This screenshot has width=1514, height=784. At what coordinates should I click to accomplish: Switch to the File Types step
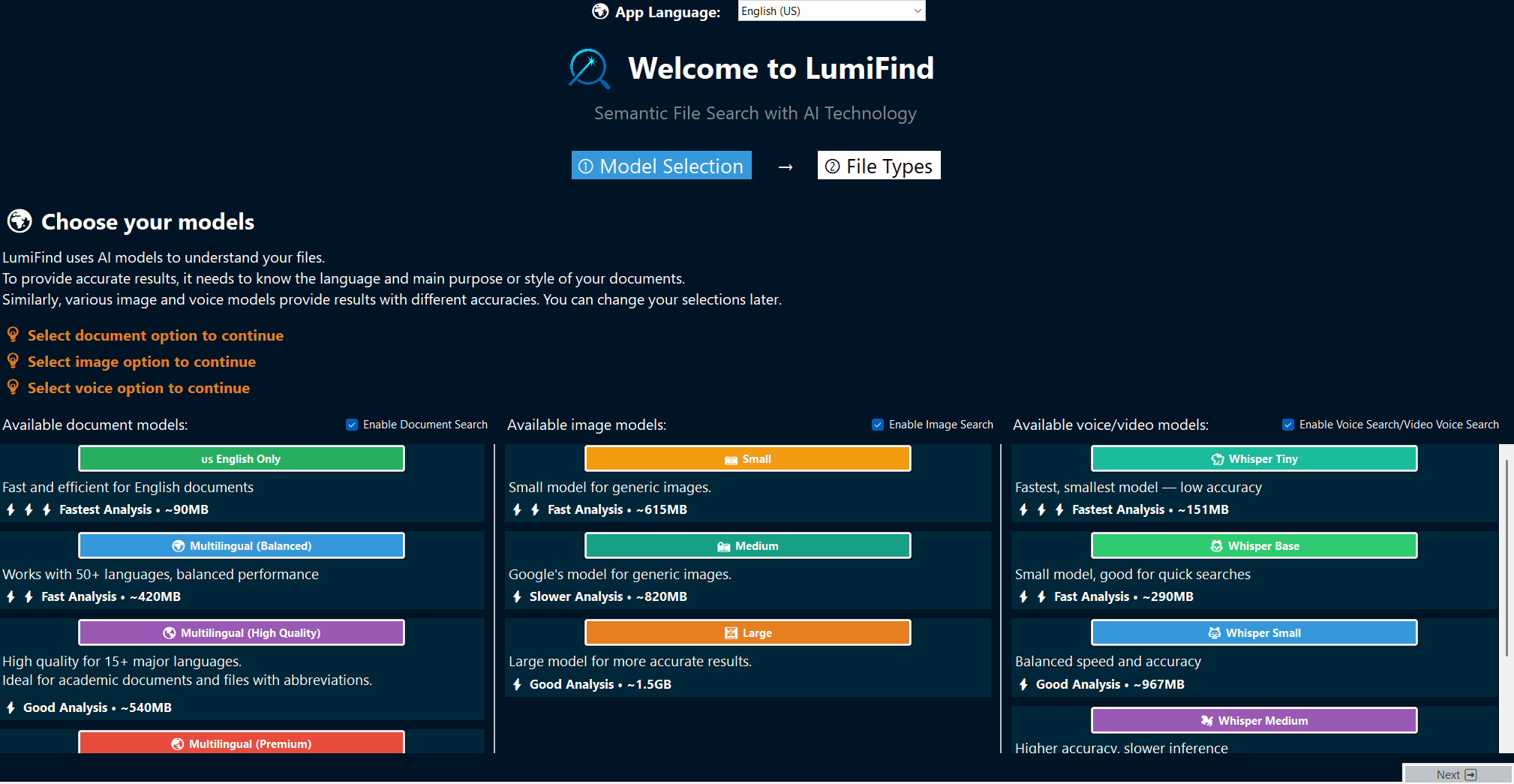click(879, 166)
